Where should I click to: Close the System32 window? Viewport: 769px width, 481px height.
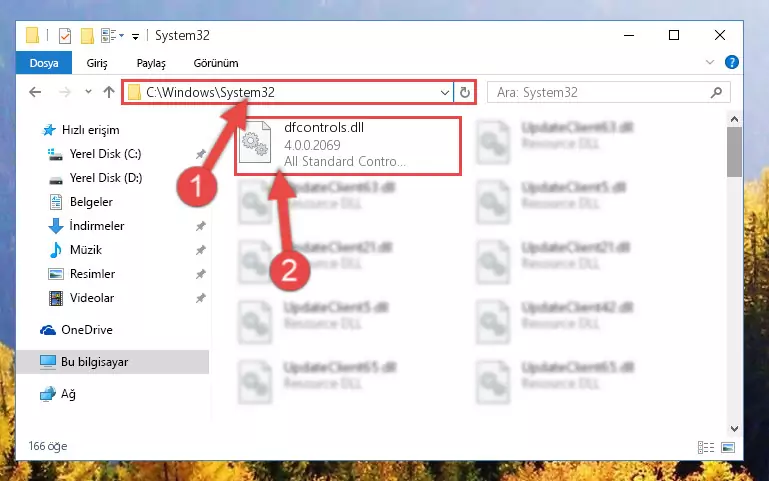[x=719, y=35]
